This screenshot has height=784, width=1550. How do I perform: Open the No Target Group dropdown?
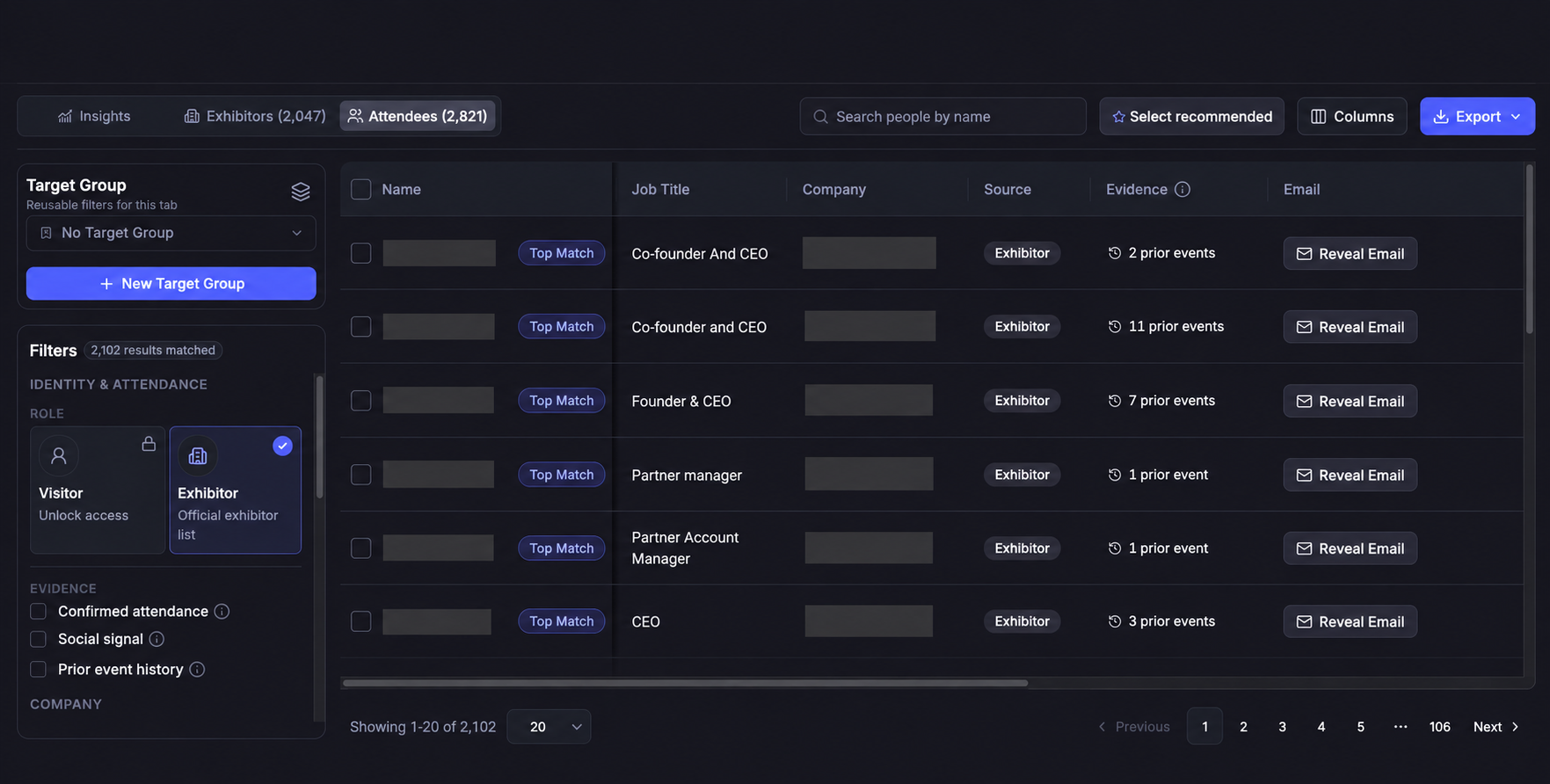tap(171, 234)
